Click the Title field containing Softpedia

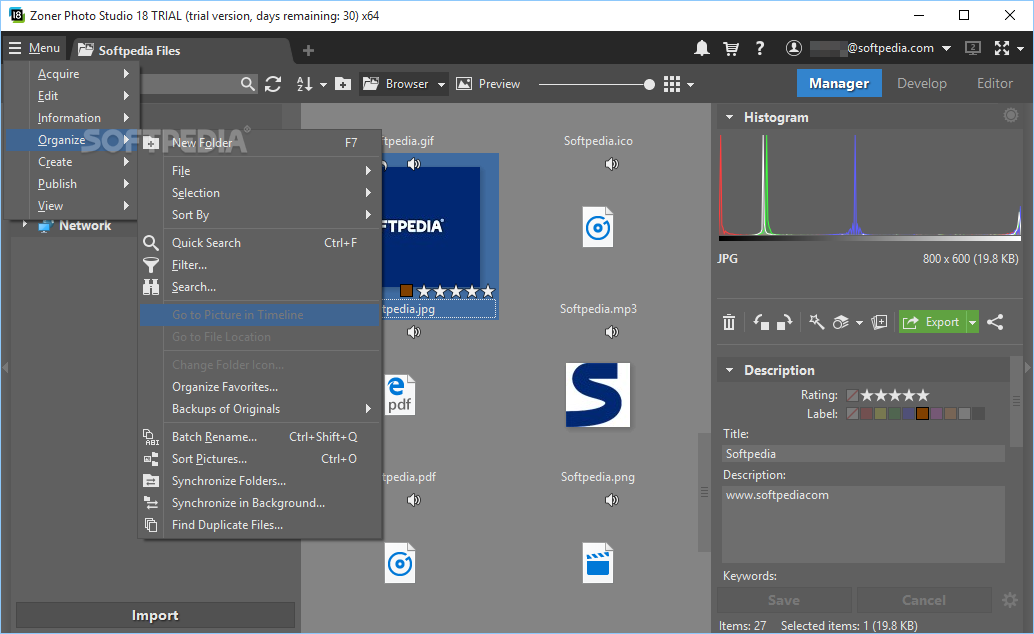863,454
